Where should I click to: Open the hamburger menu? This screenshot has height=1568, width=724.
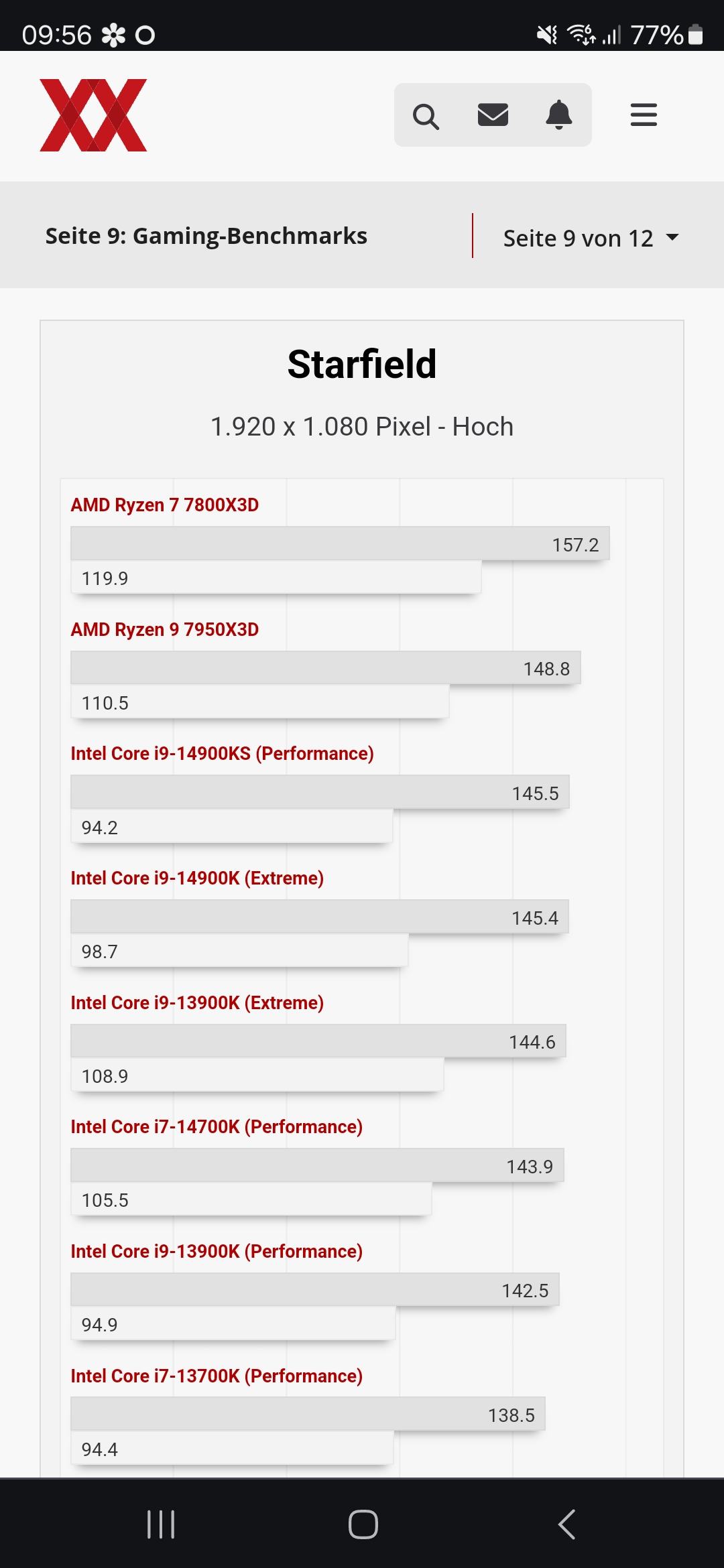pos(644,115)
